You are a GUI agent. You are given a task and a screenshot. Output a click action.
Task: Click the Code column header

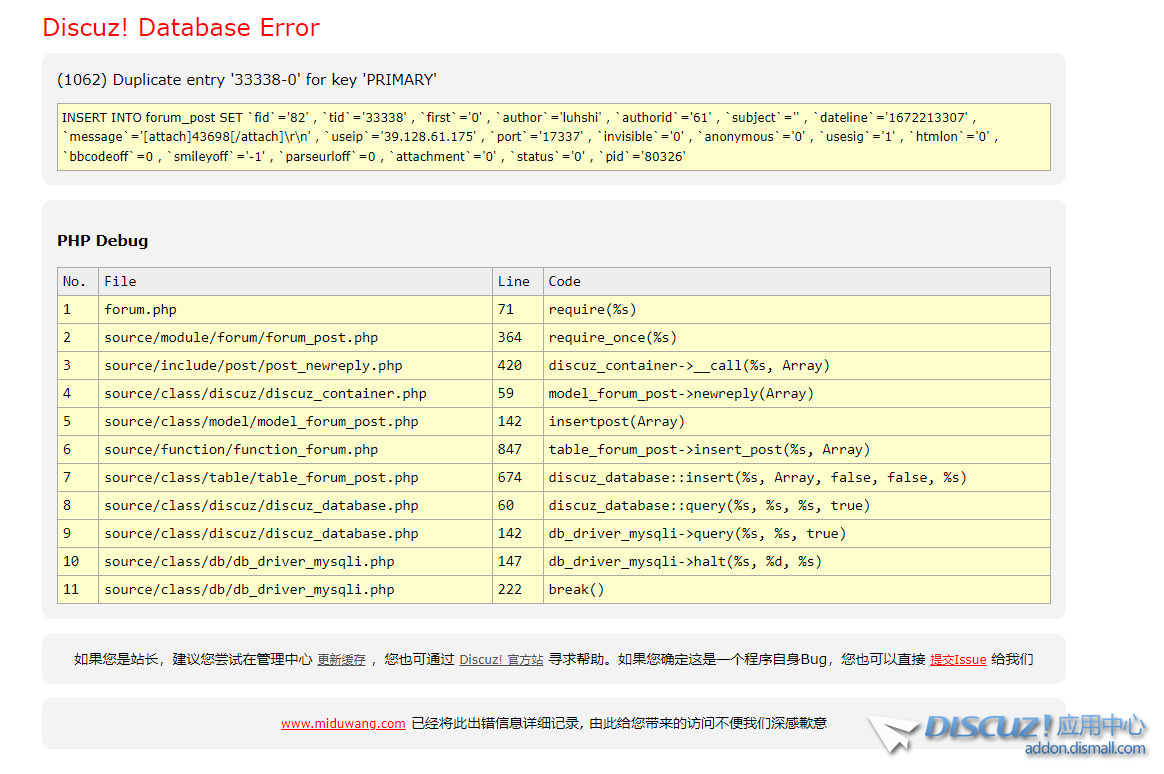click(797, 281)
